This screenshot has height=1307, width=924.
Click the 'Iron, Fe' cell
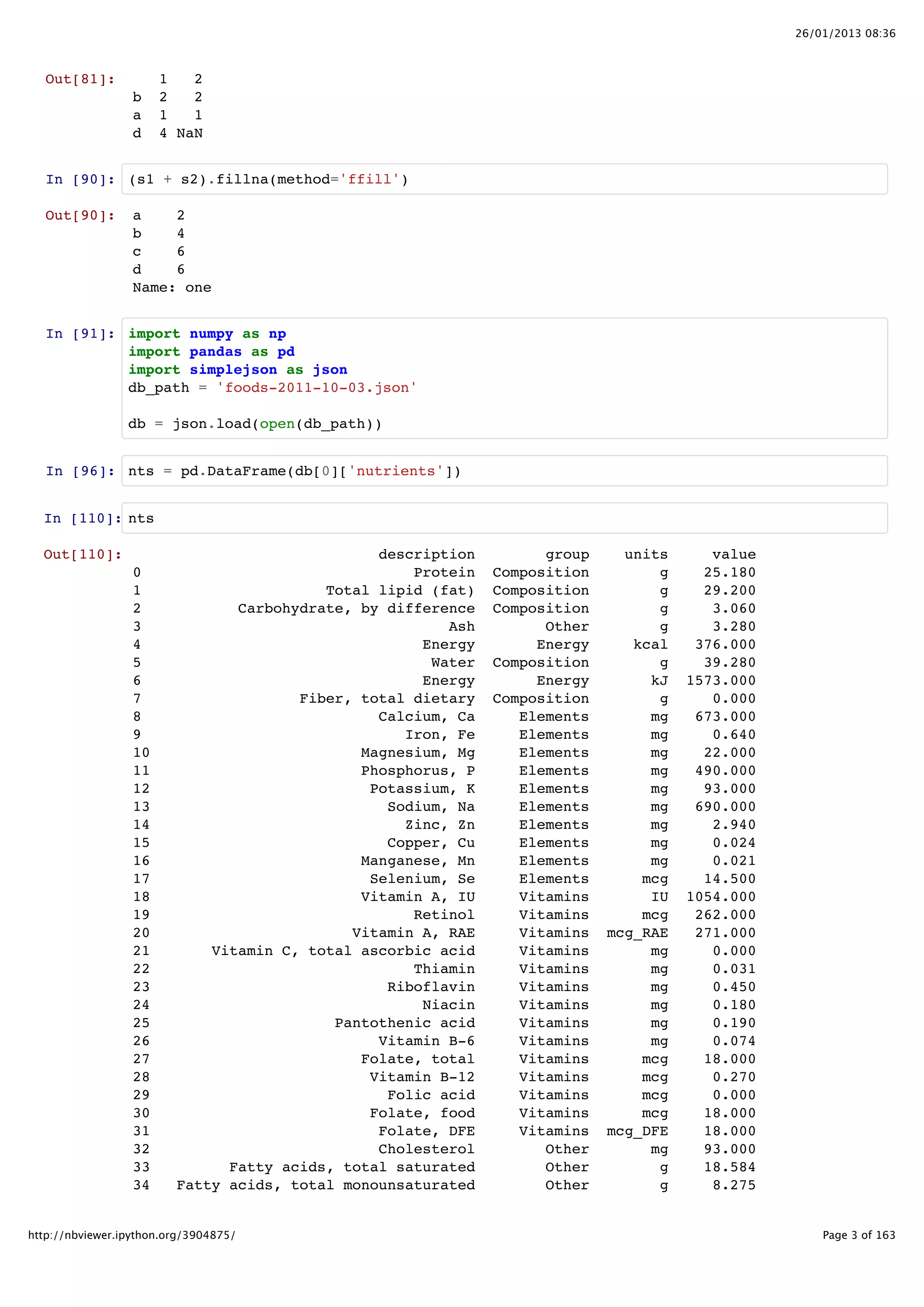(x=440, y=734)
